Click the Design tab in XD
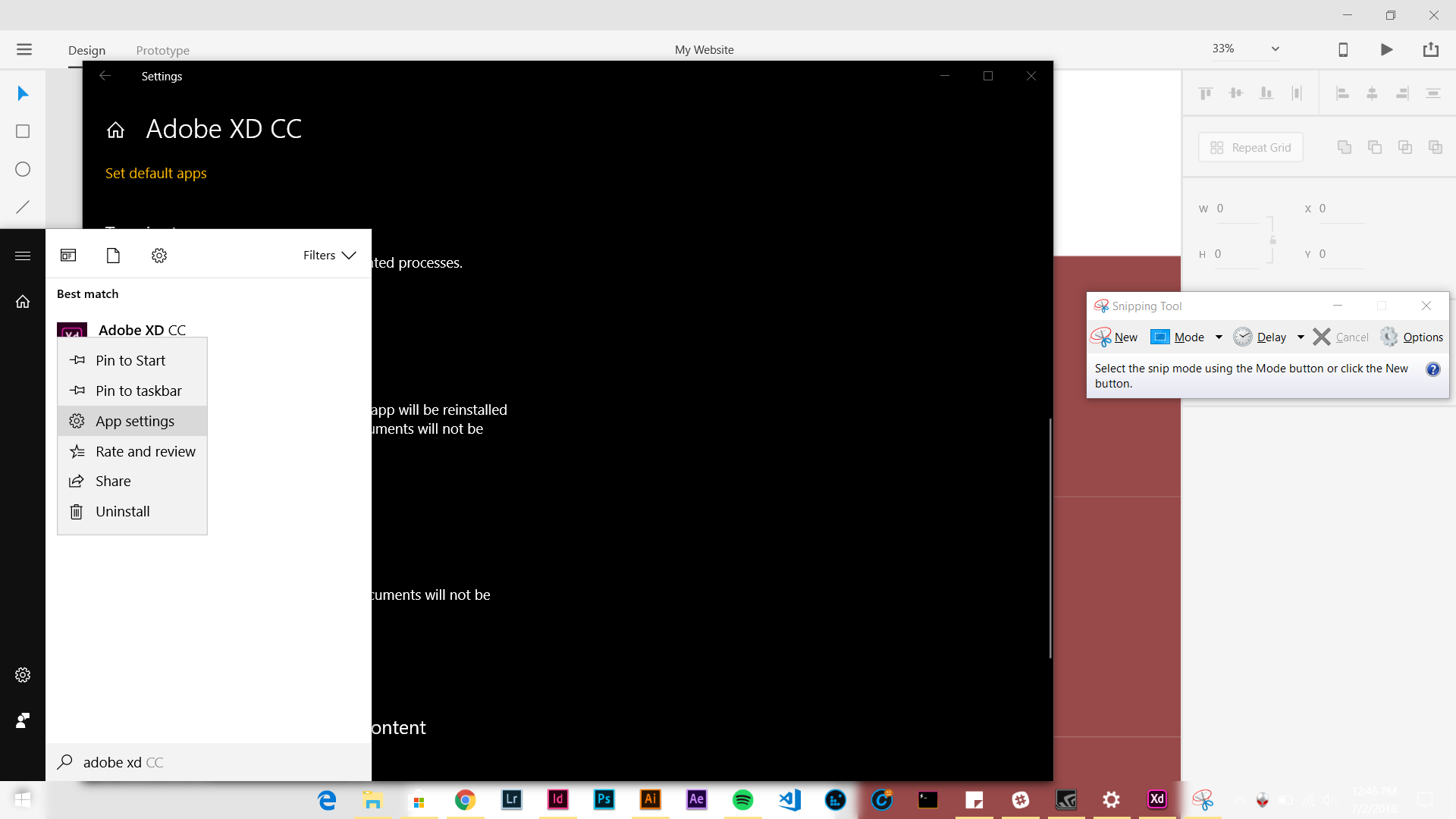Screen dimensions: 1456x819 tap(87, 49)
